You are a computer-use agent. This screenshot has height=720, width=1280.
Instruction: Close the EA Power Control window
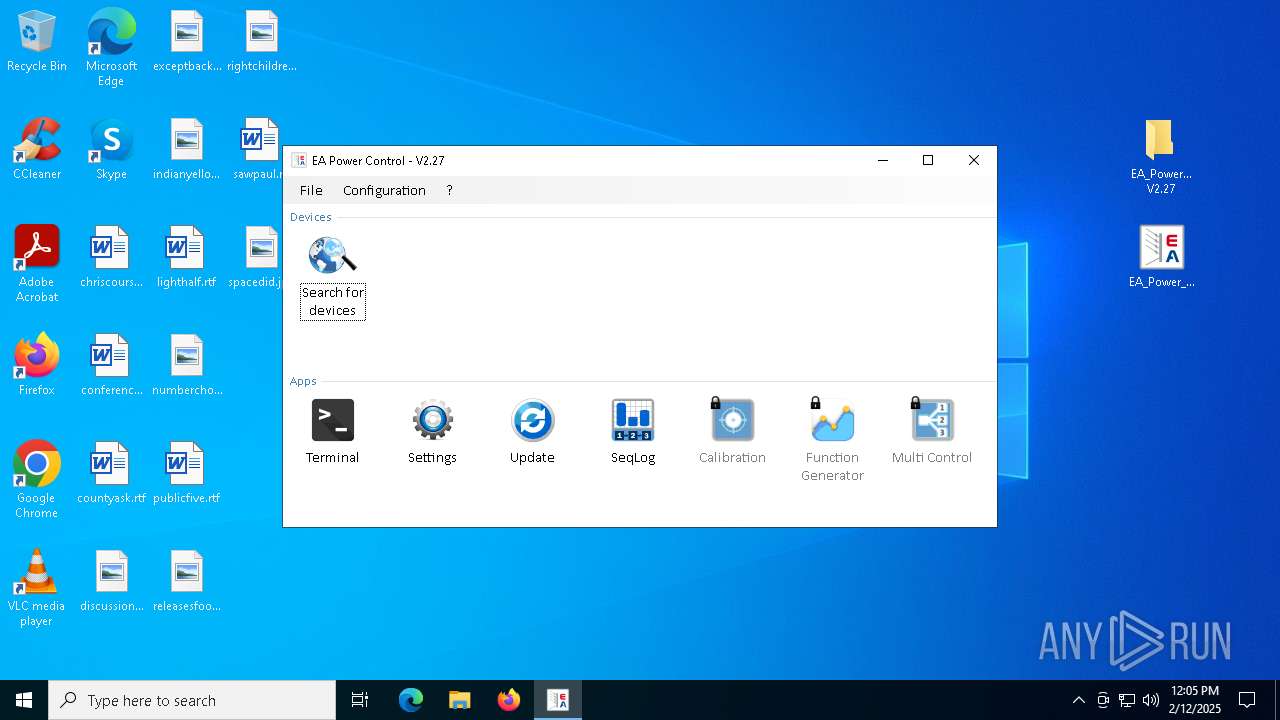[974, 160]
